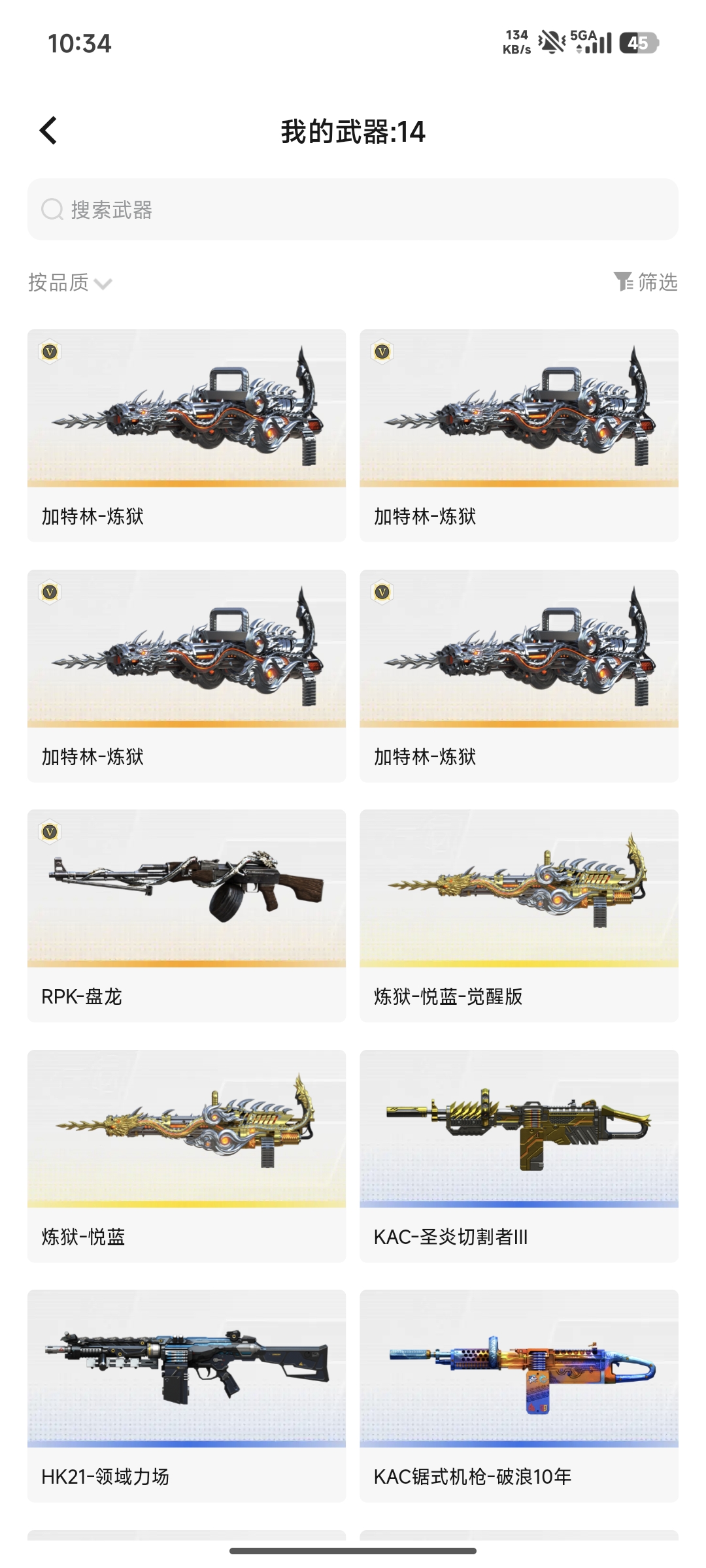Tap the RPK-盘龙 weapon label

(82, 996)
